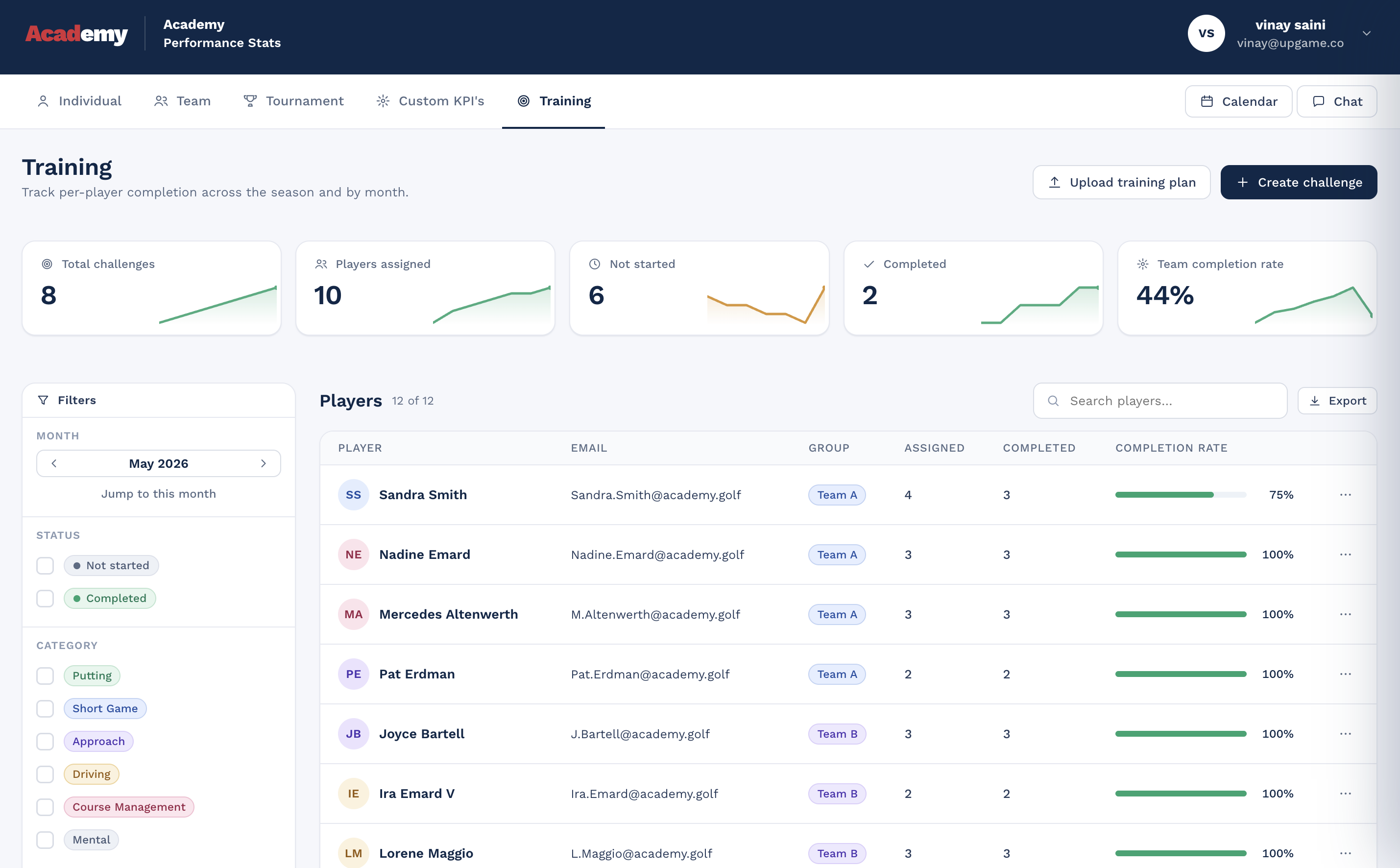Open the Tournament tab

tap(293, 101)
